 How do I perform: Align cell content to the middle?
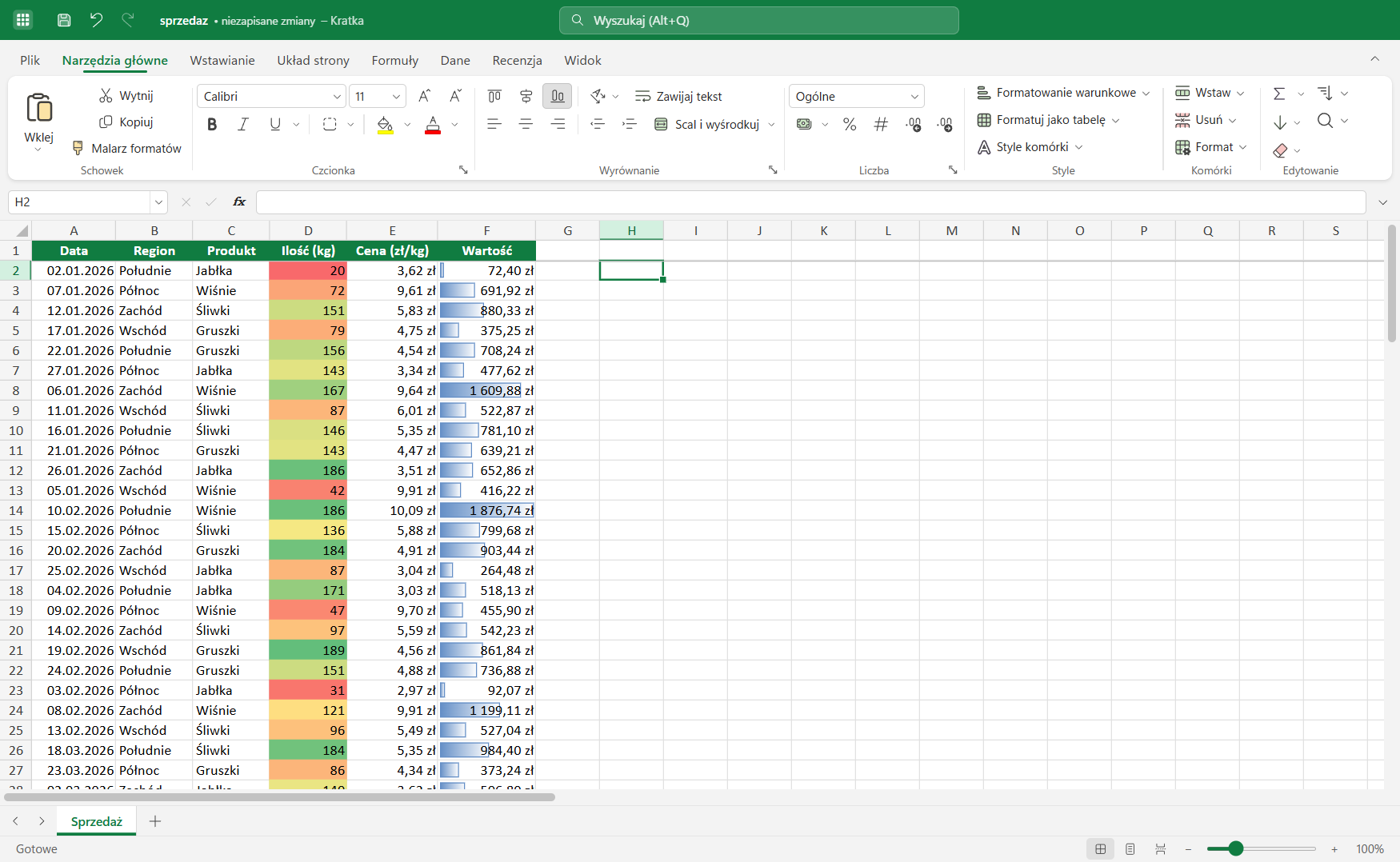(526, 96)
